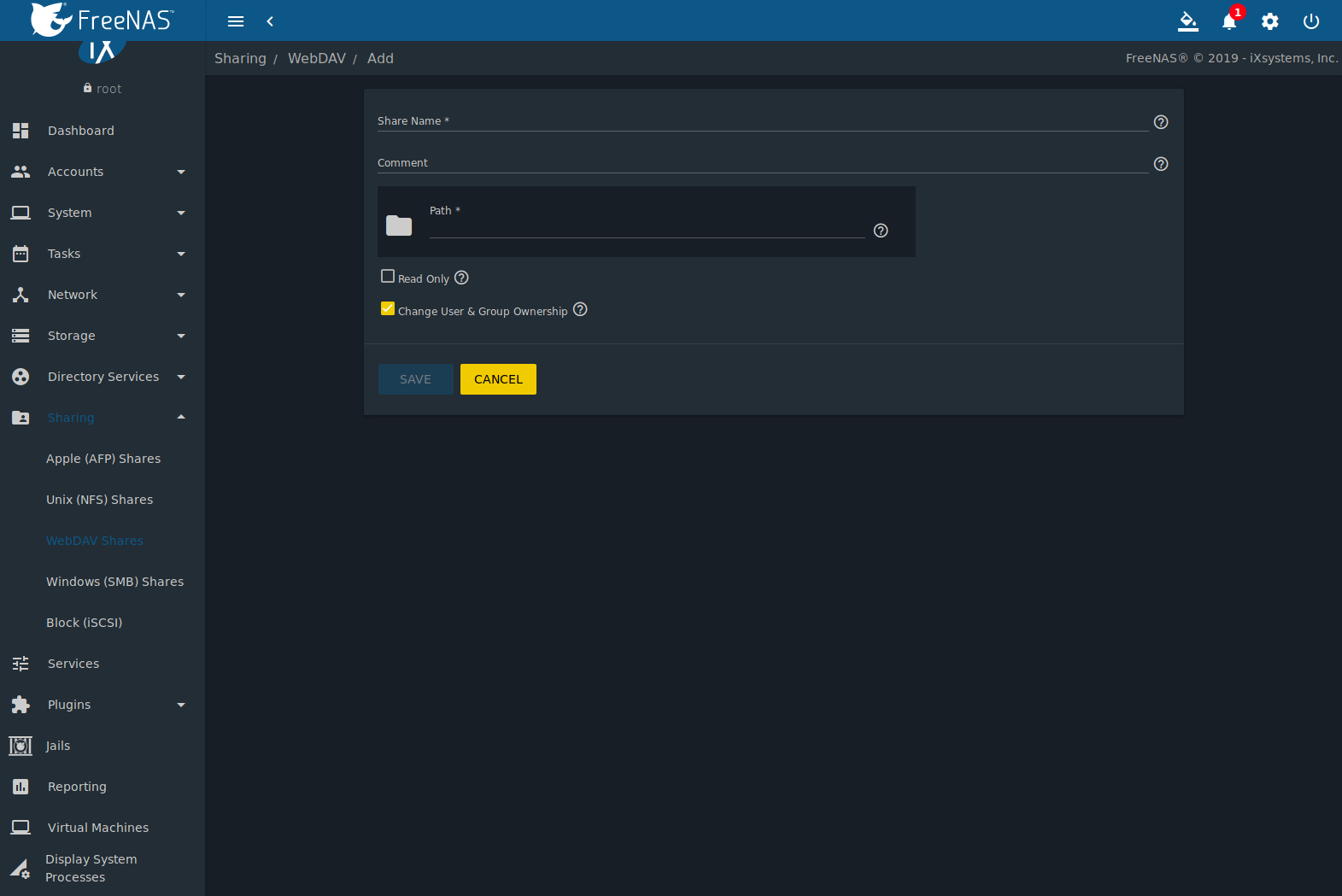Expand the System menu arrow
This screenshot has height=896, width=1342.
pos(181,213)
